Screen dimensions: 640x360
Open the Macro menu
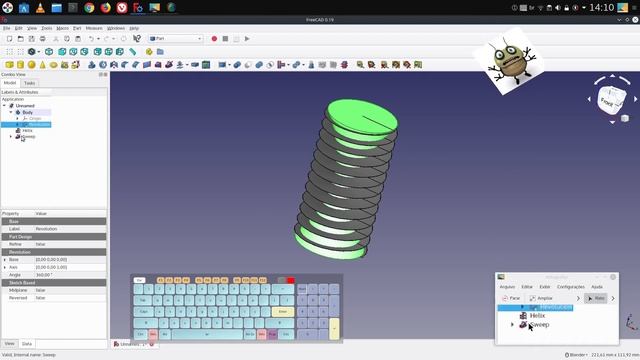62,28
